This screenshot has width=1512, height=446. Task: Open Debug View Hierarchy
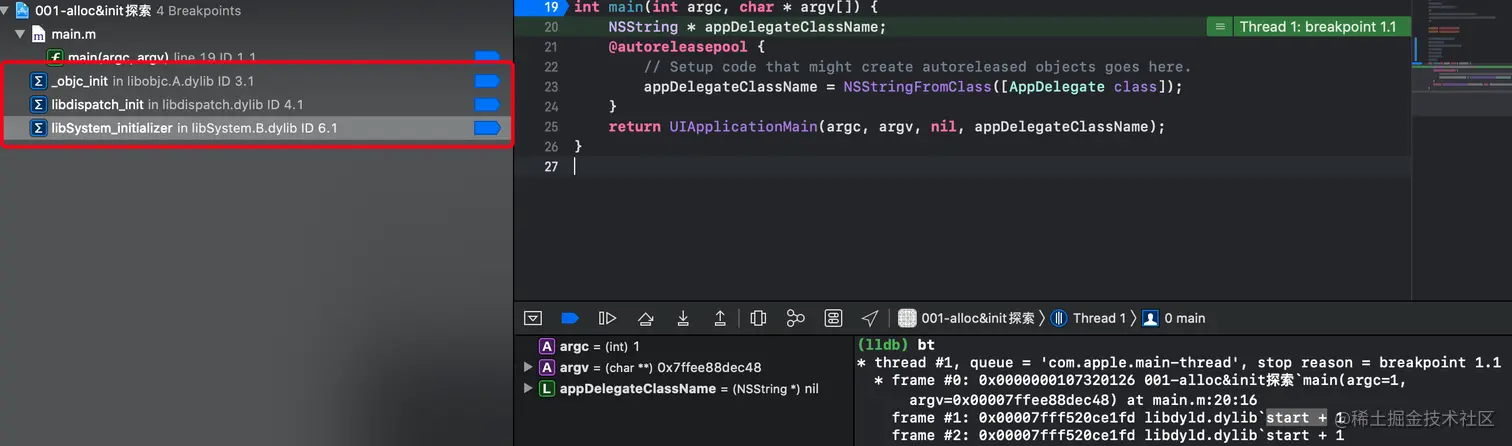[758, 318]
